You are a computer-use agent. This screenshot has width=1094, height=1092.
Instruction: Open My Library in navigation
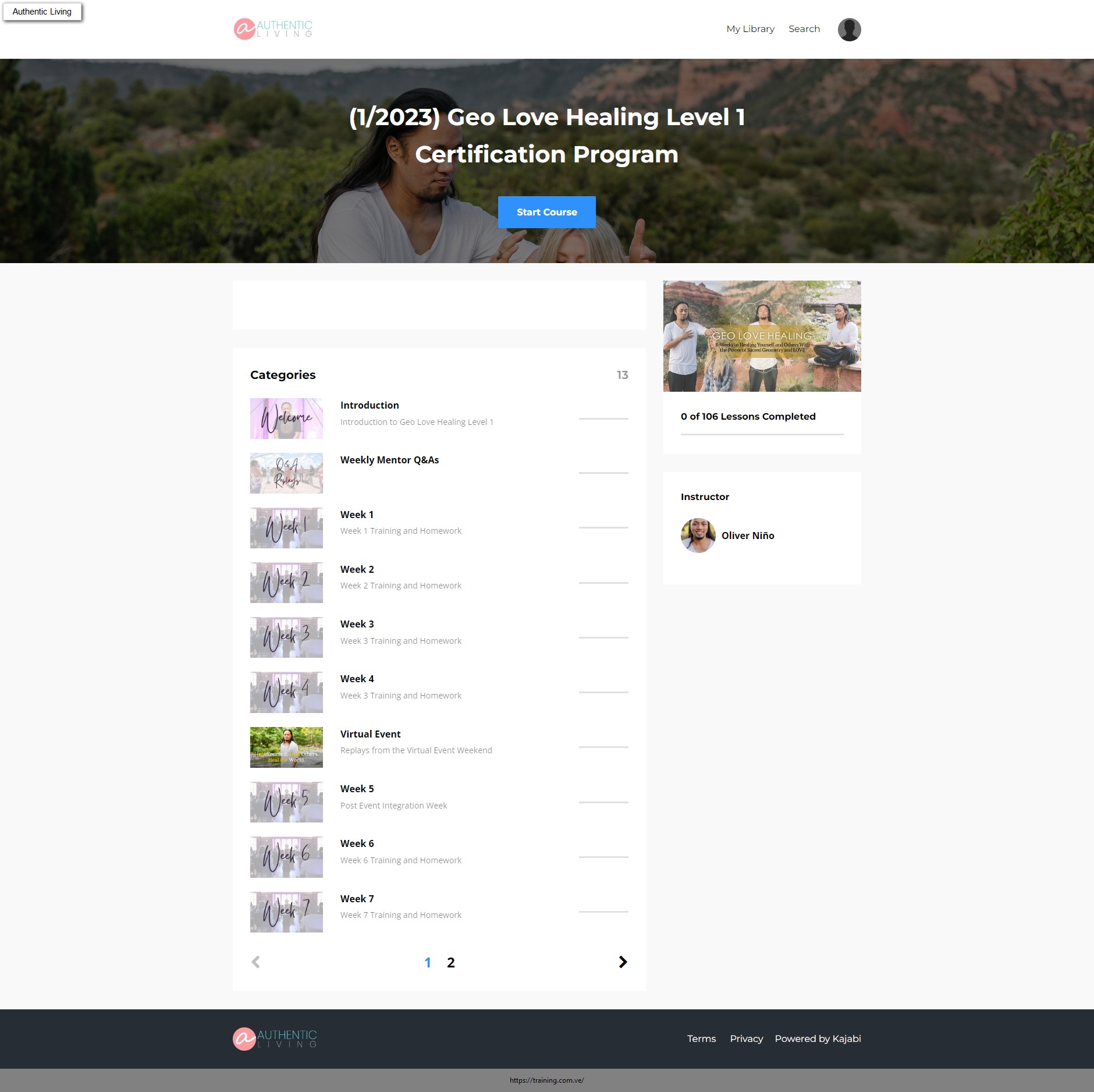(x=750, y=29)
